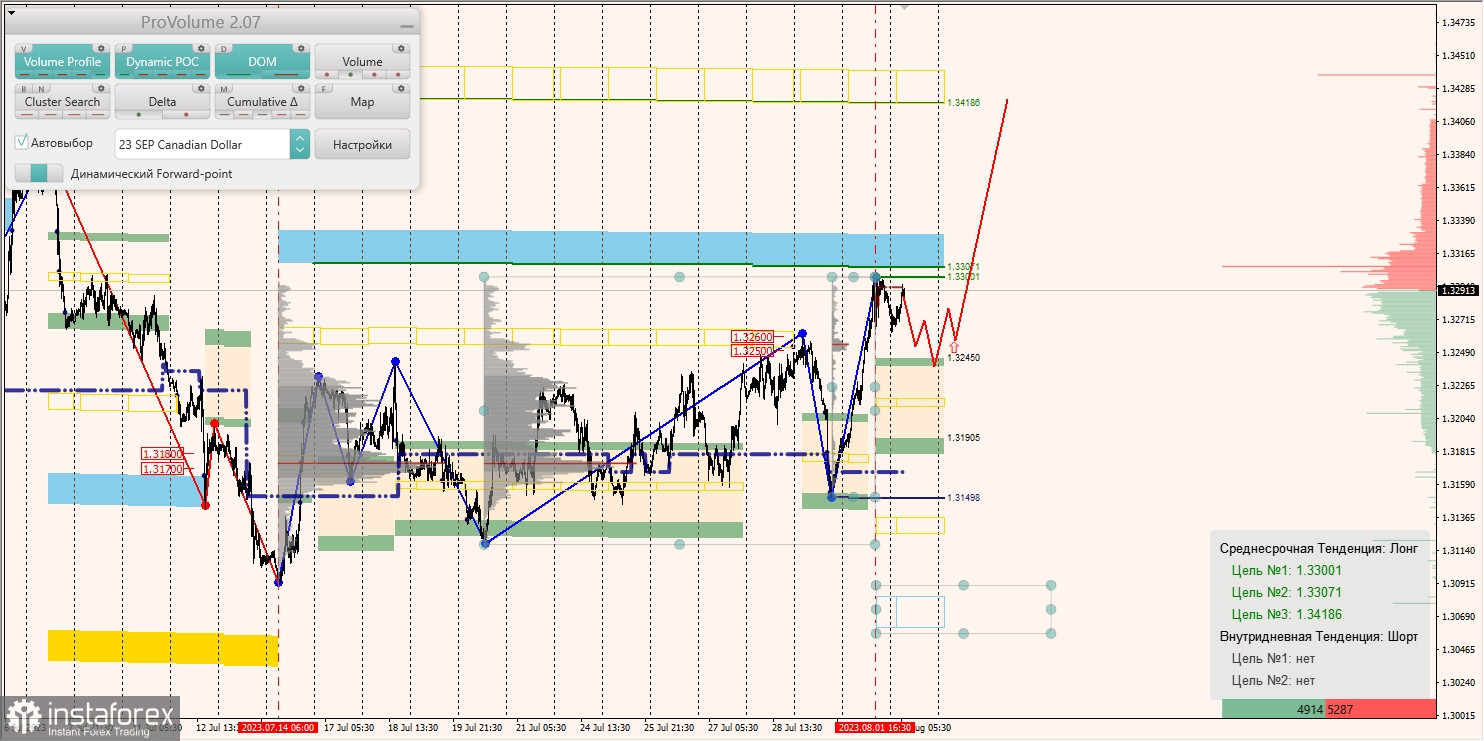Click Цель №2: 1.33071 in info panel
The width and height of the screenshot is (1484, 741).
tap(1286, 592)
